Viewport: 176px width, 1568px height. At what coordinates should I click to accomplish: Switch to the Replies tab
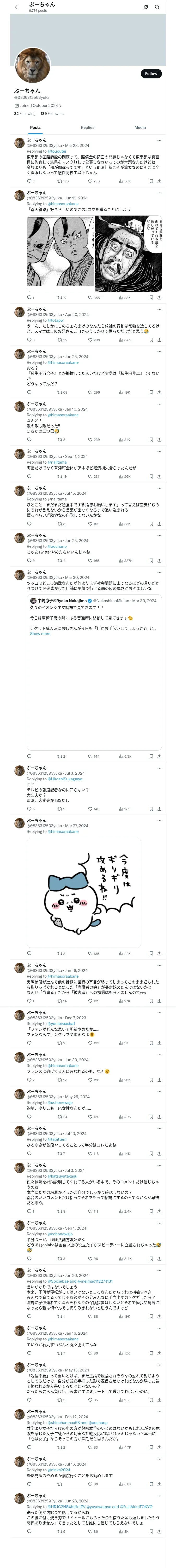(x=87, y=127)
